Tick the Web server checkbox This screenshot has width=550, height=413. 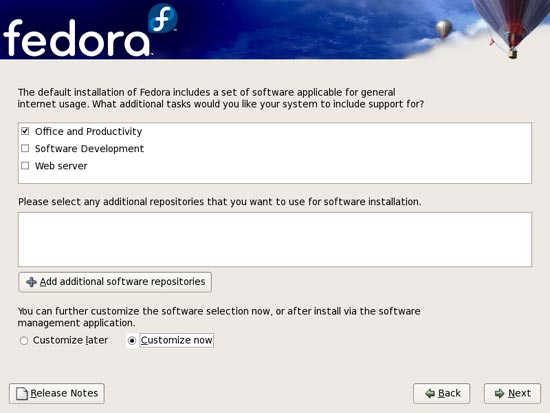25,166
